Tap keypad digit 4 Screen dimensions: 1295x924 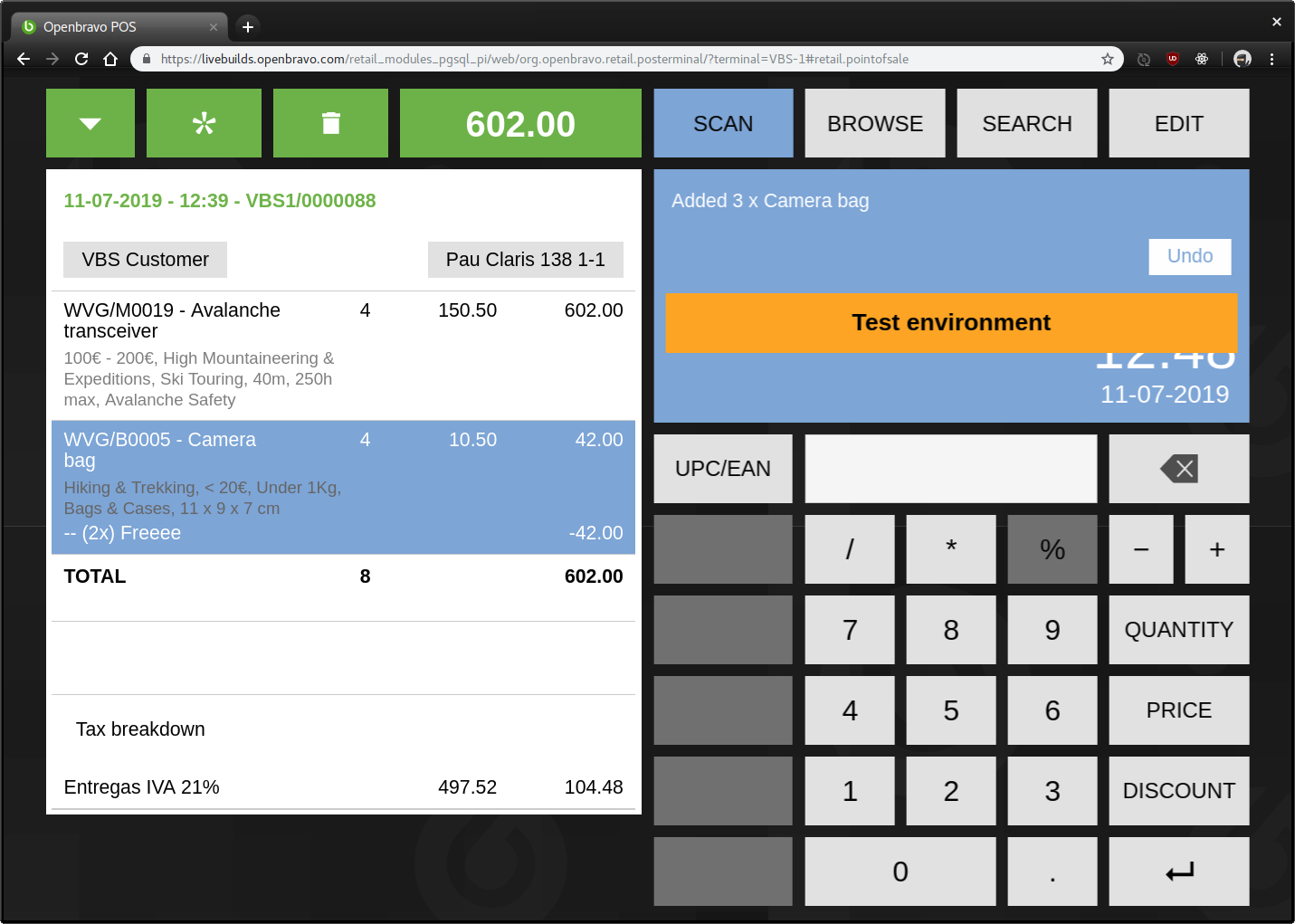(x=850, y=710)
